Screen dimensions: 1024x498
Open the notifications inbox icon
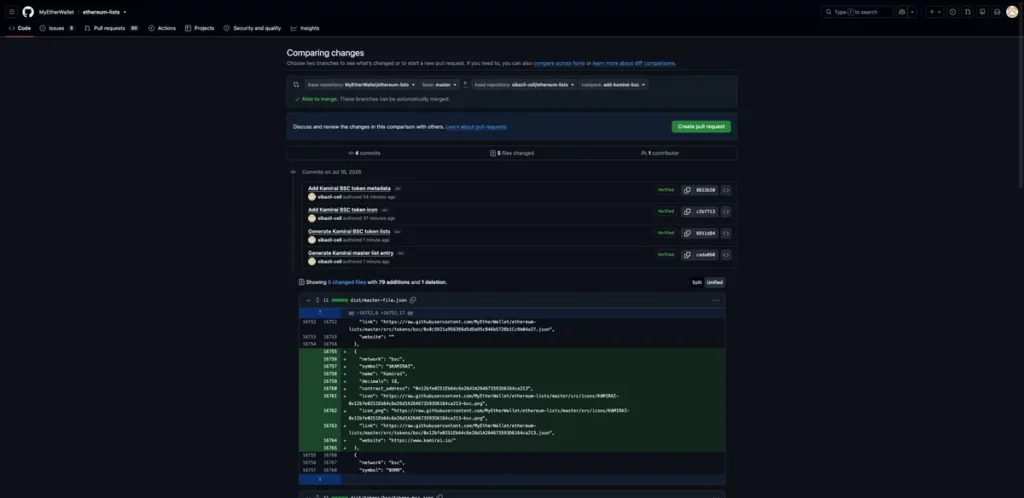click(997, 12)
